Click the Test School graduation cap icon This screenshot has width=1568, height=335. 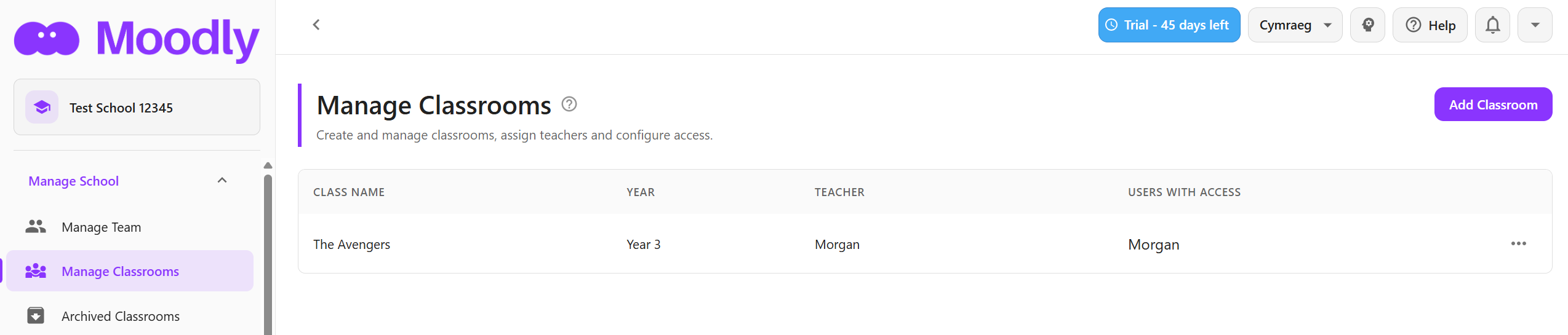point(42,108)
